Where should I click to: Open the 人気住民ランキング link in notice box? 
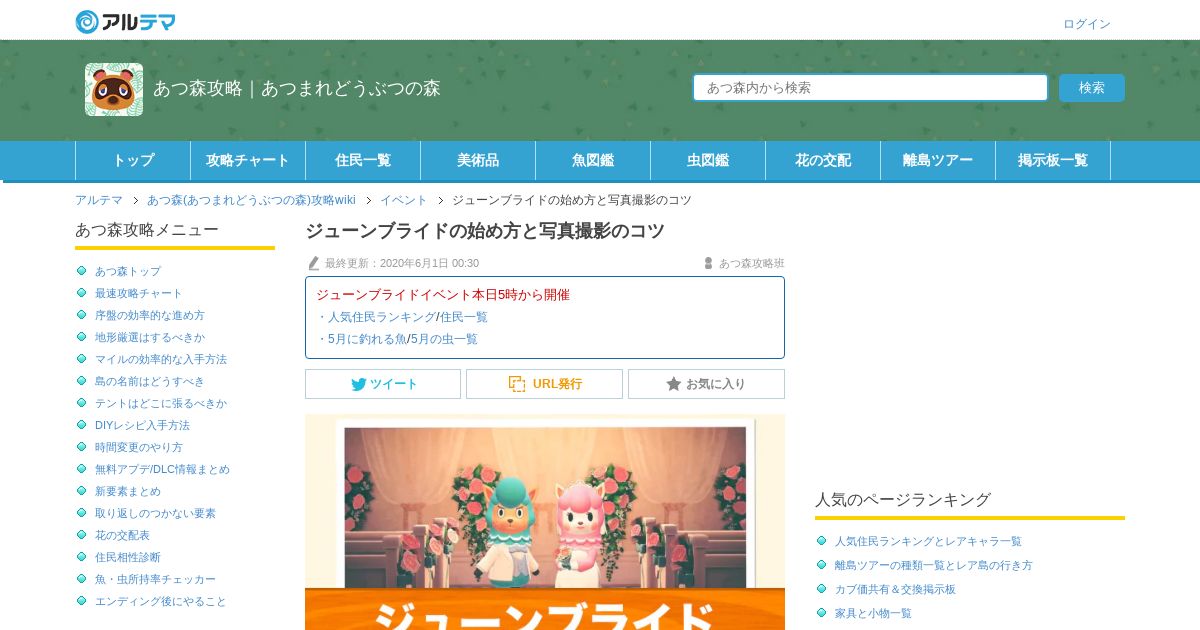tap(382, 317)
